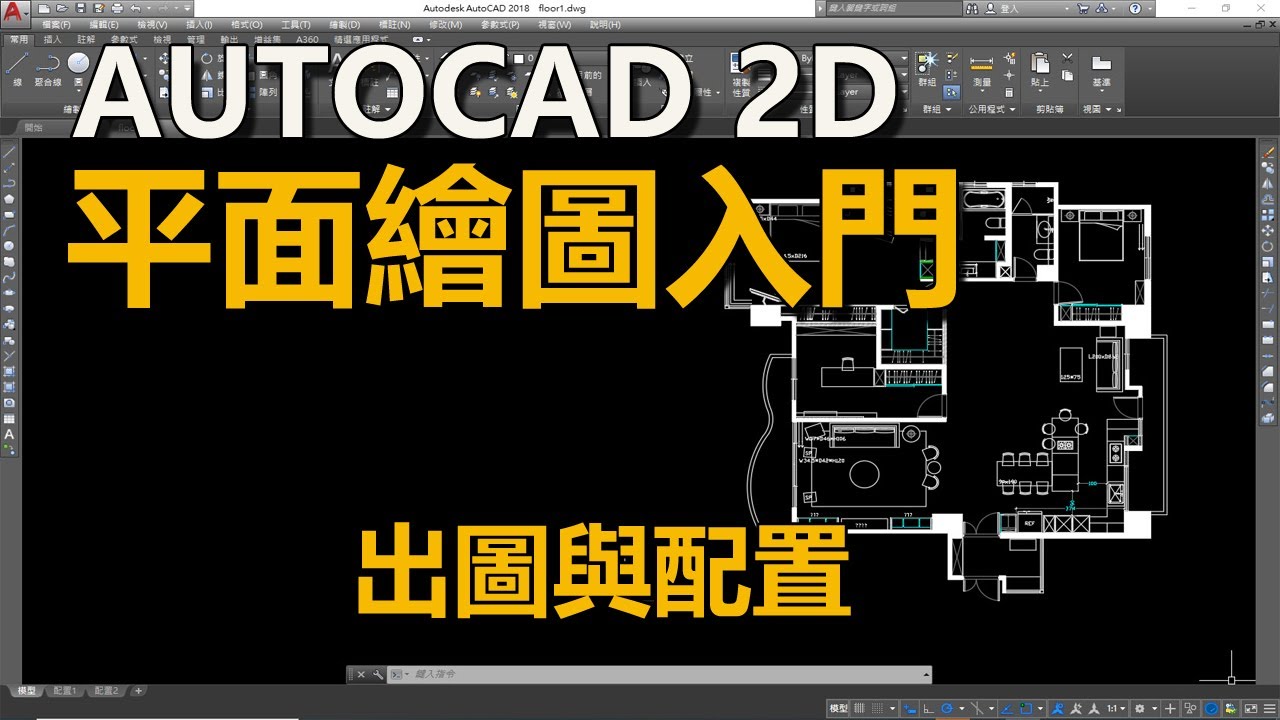Image resolution: width=1280 pixels, height=720 pixels.
Task: Click the New file icon in quick access toolbar
Action: click(44, 8)
